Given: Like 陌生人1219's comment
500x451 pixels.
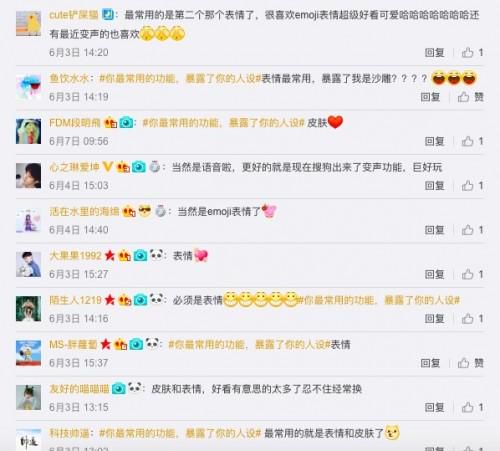Looking at the screenshot, I should [x=468, y=319].
